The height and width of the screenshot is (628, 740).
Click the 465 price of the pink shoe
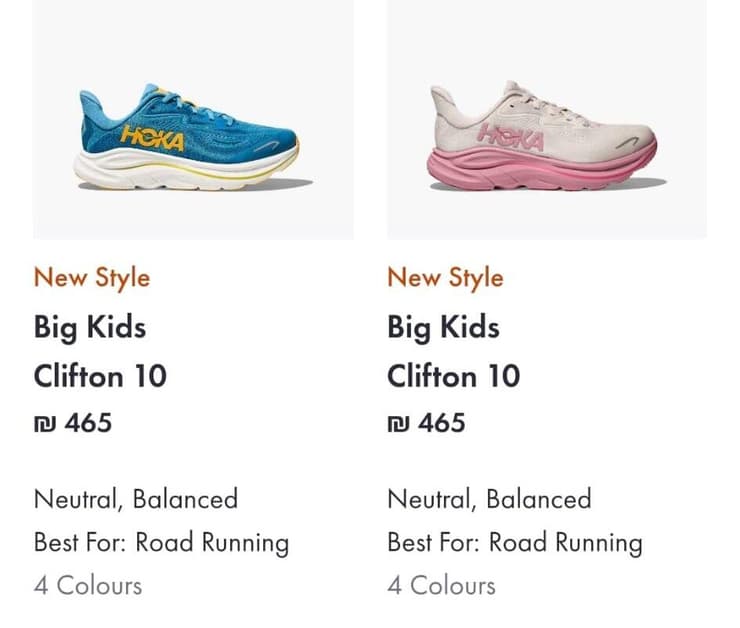(441, 423)
